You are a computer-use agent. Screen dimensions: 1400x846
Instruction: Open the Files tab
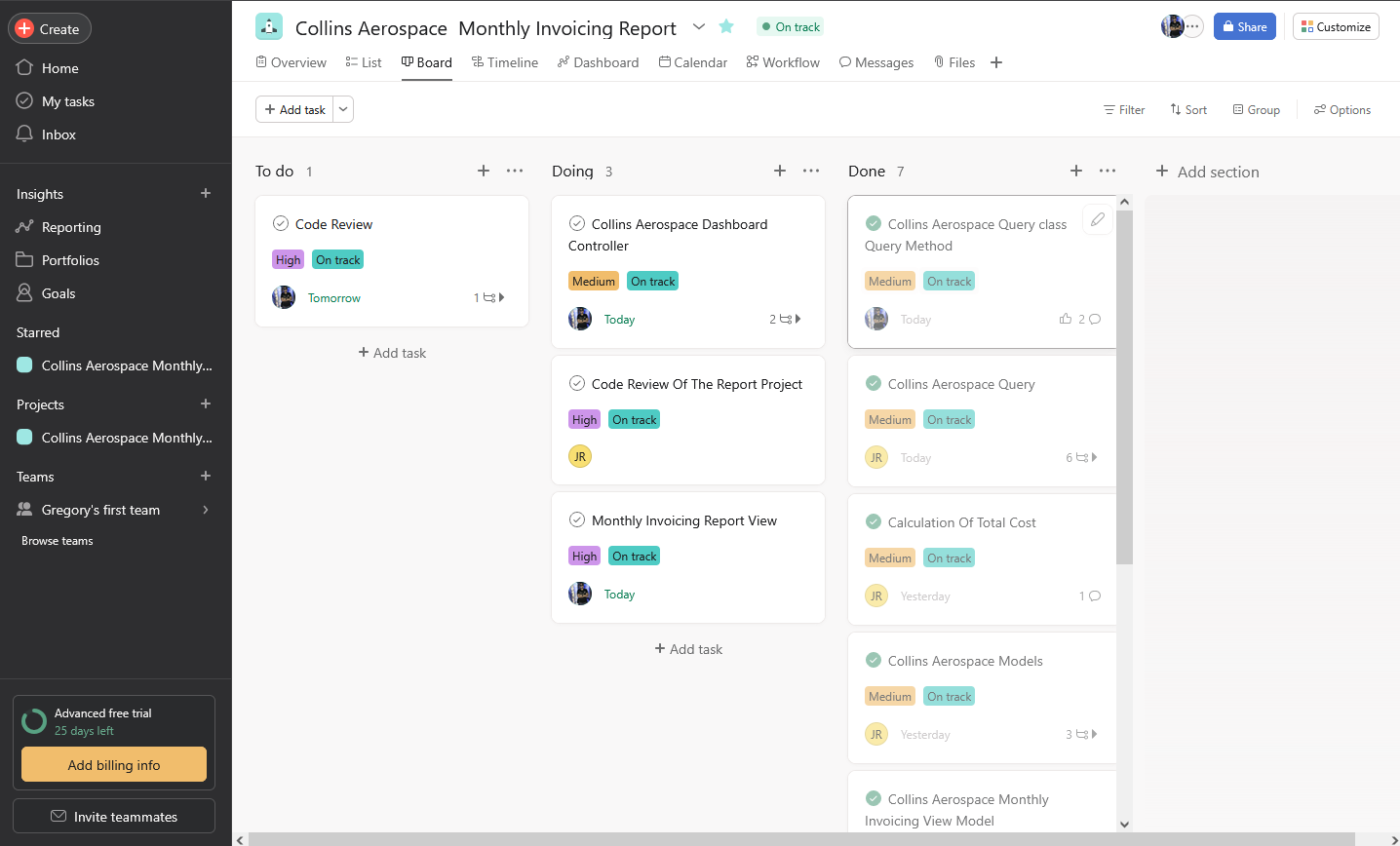pyautogui.click(x=954, y=62)
